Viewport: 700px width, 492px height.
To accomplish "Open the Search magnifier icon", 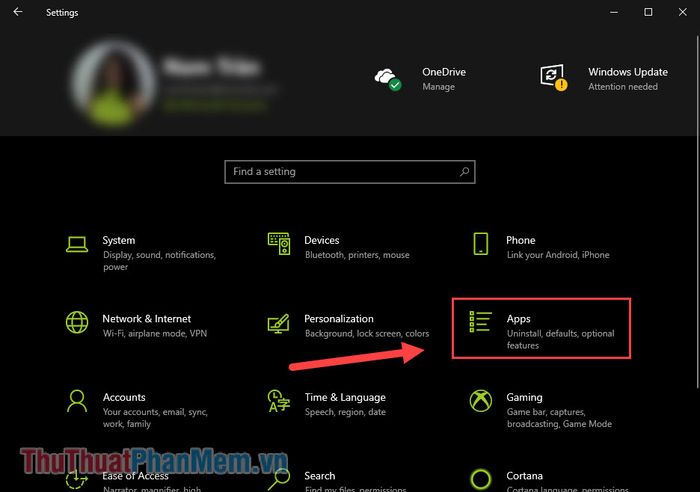I will click(x=279, y=479).
